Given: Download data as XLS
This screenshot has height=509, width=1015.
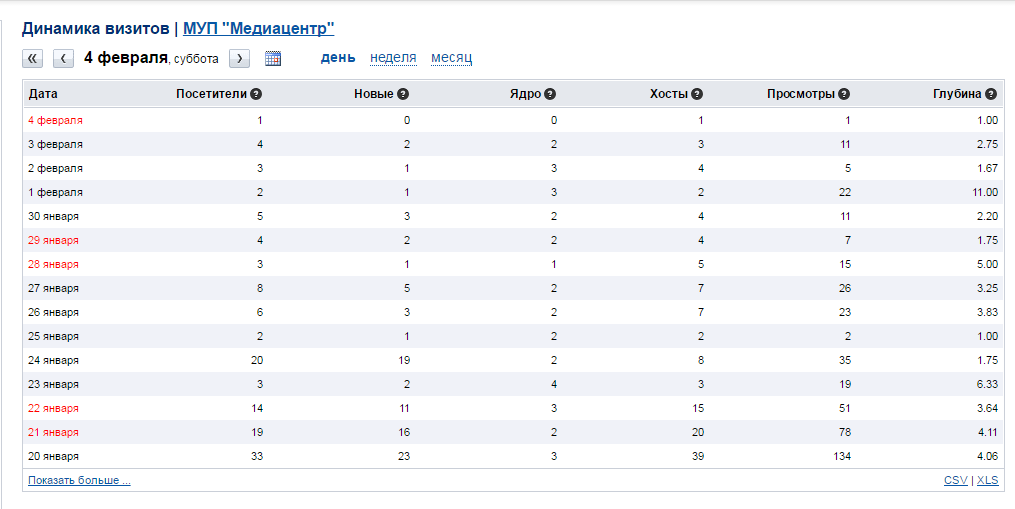Looking at the screenshot, I should pos(987,480).
